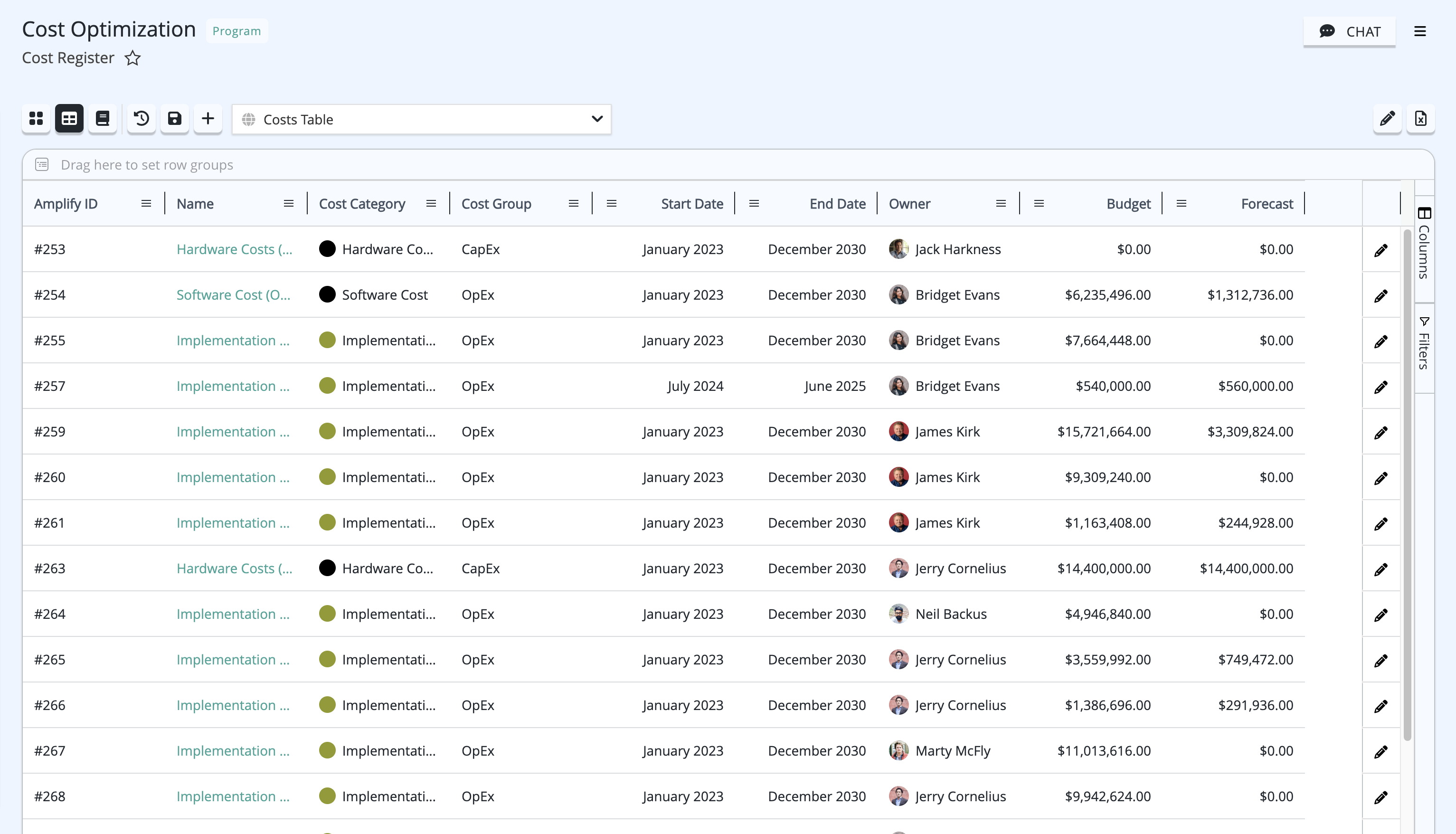Open End Date column menu
1456x834 pixels.
pos(754,203)
